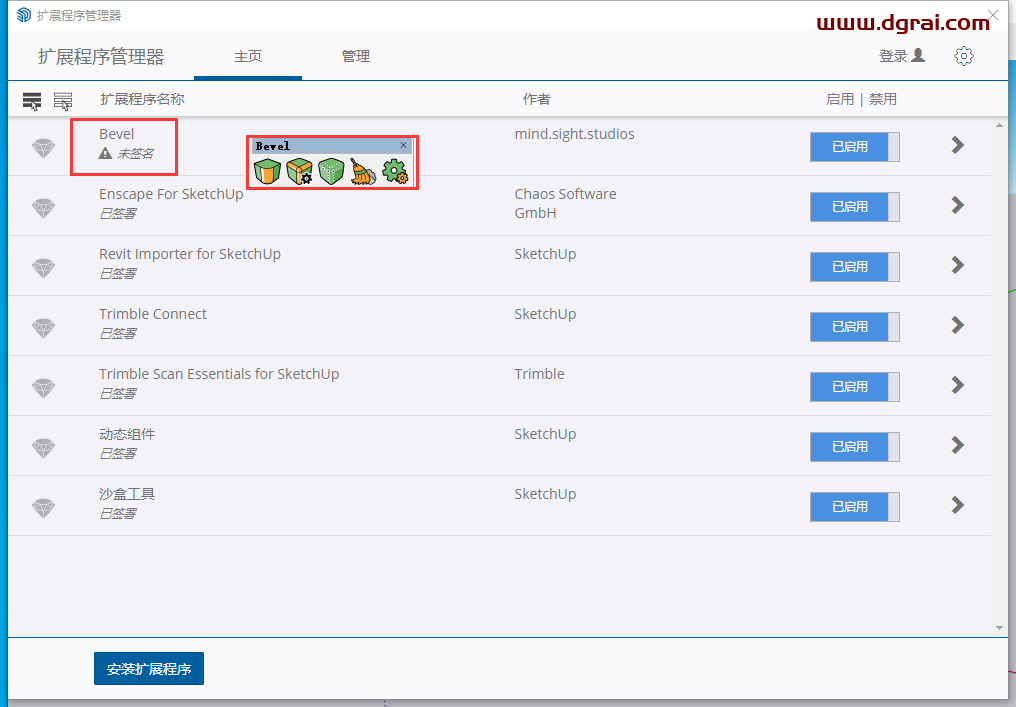Click the dark select-all rows icon
The width and height of the screenshot is (1016, 707).
(x=32, y=101)
